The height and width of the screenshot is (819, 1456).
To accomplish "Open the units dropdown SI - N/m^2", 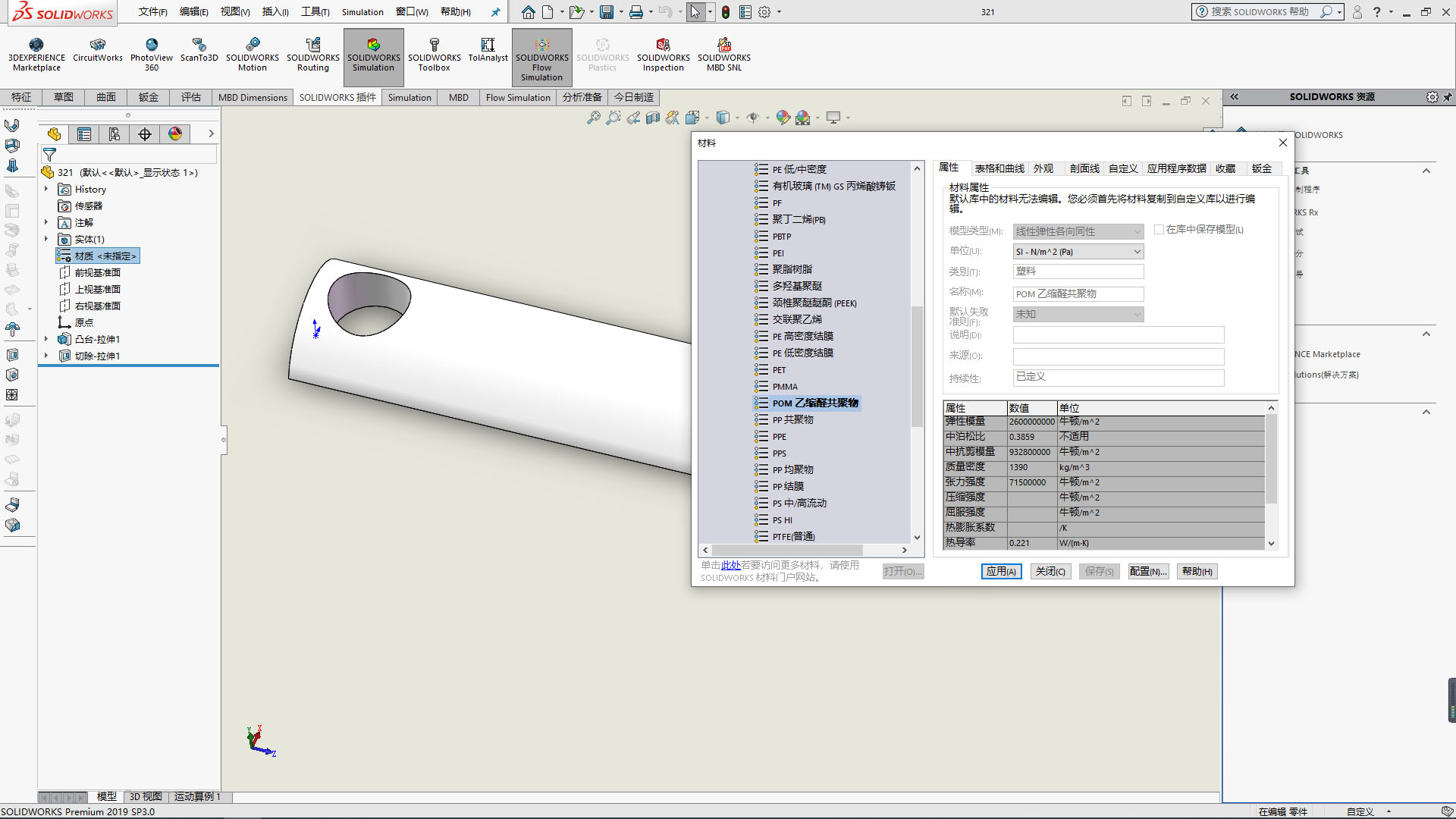I will click(x=1078, y=252).
